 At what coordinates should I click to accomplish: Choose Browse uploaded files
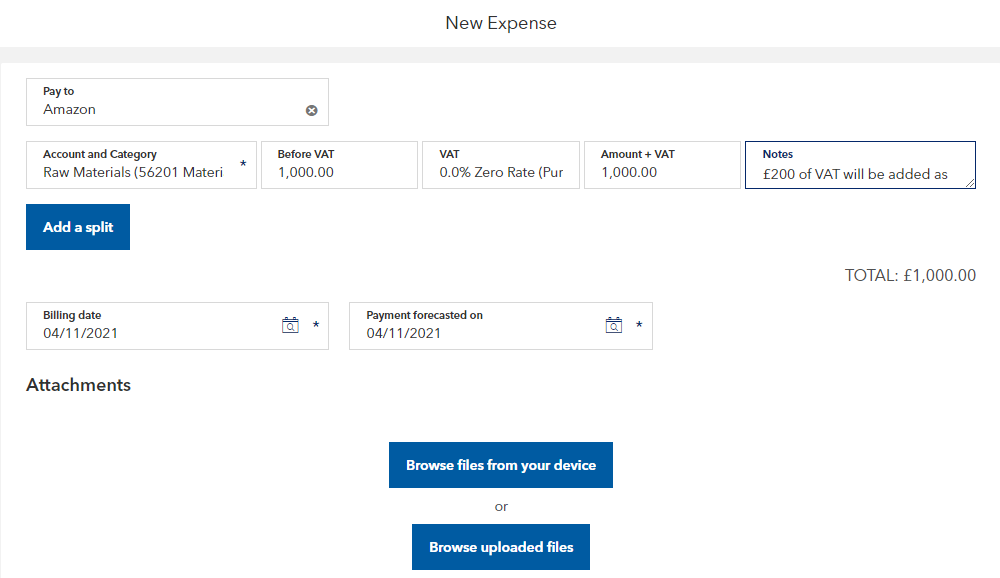(501, 547)
